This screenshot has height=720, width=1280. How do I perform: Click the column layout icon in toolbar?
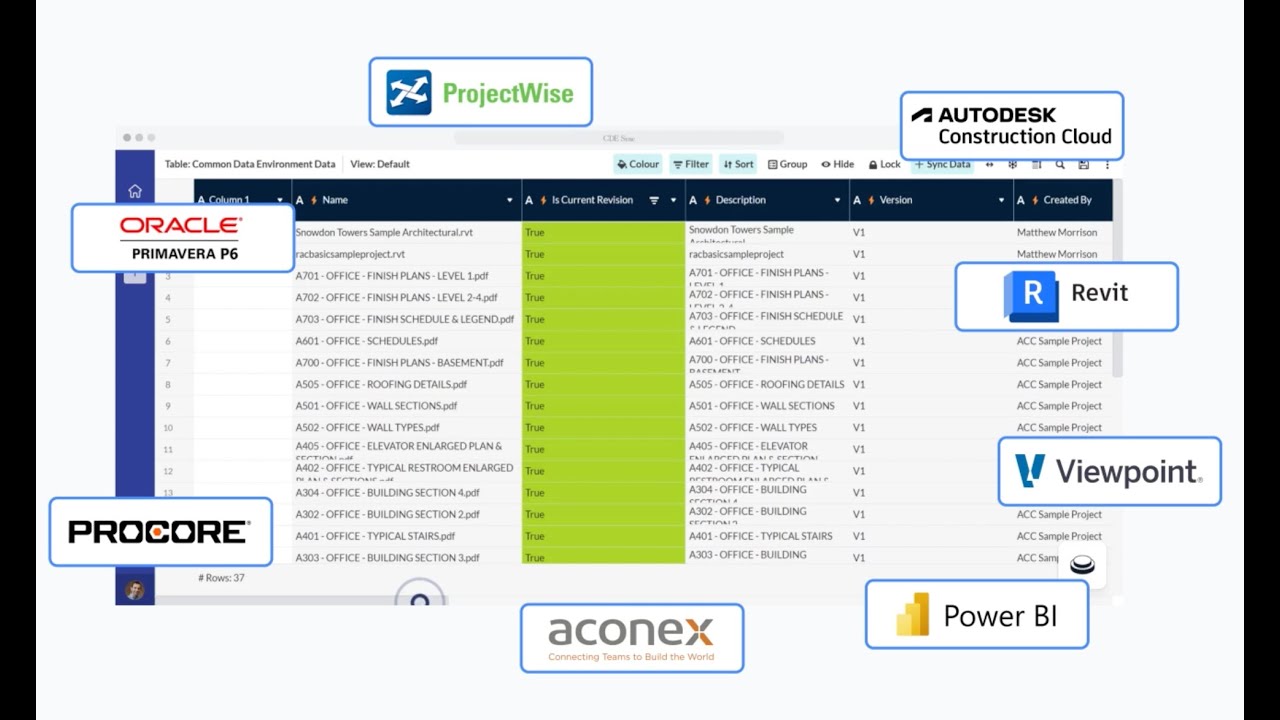(x=1036, y=164)
